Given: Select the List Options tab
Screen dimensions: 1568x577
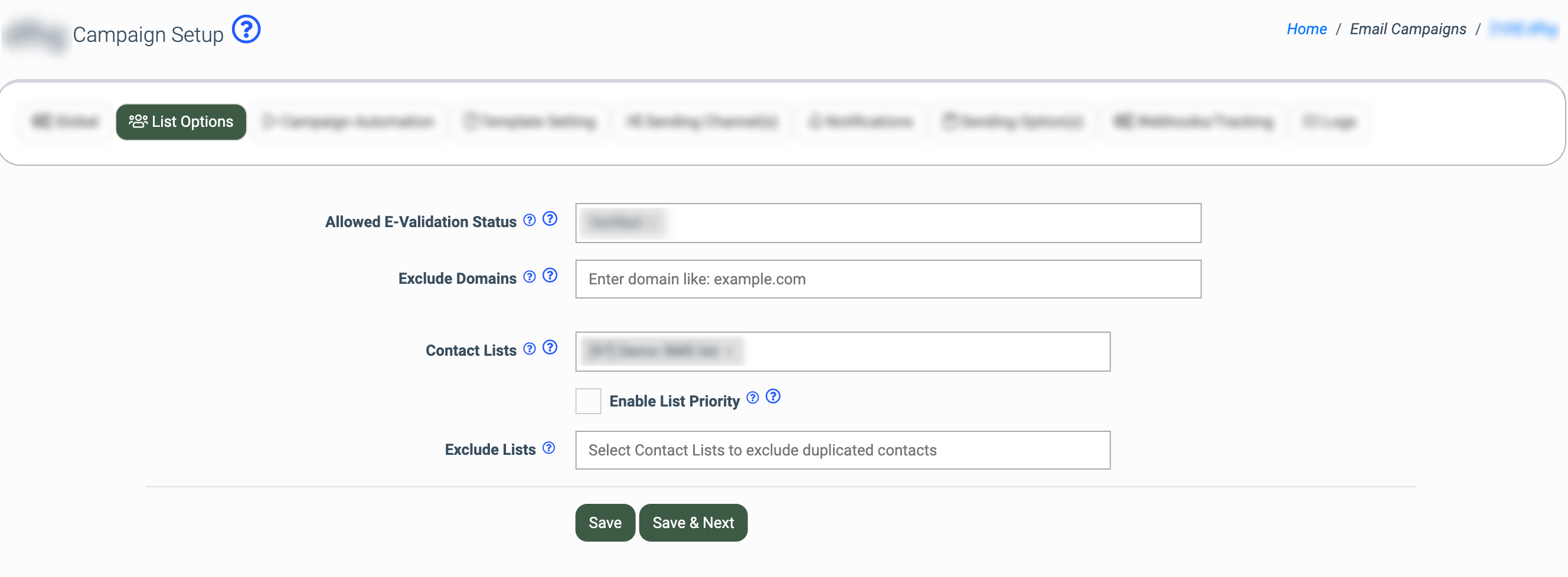Looking at the screenshot, I should (181, 122).
